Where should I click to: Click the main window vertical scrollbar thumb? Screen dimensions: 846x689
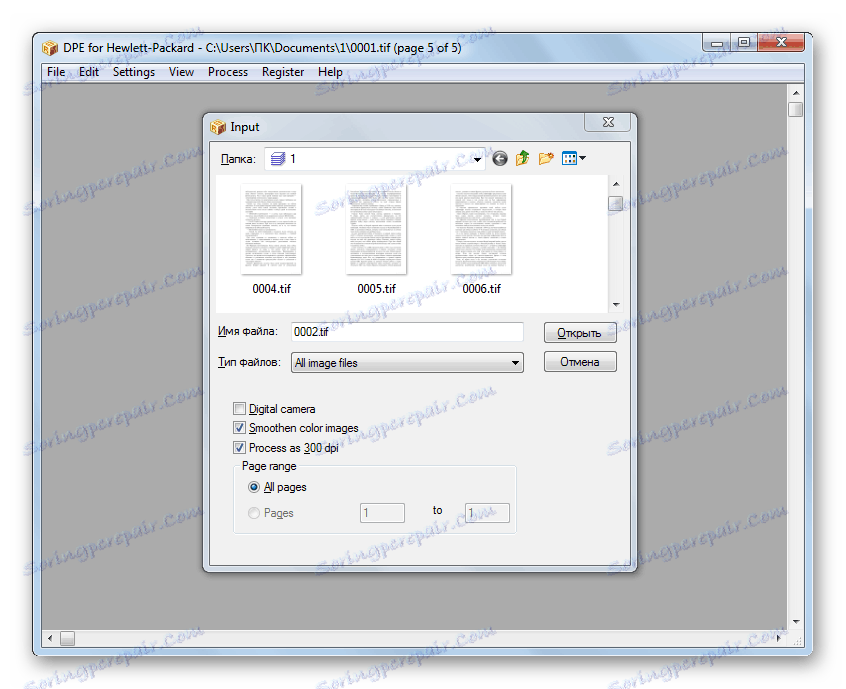[x=796, y=109]
